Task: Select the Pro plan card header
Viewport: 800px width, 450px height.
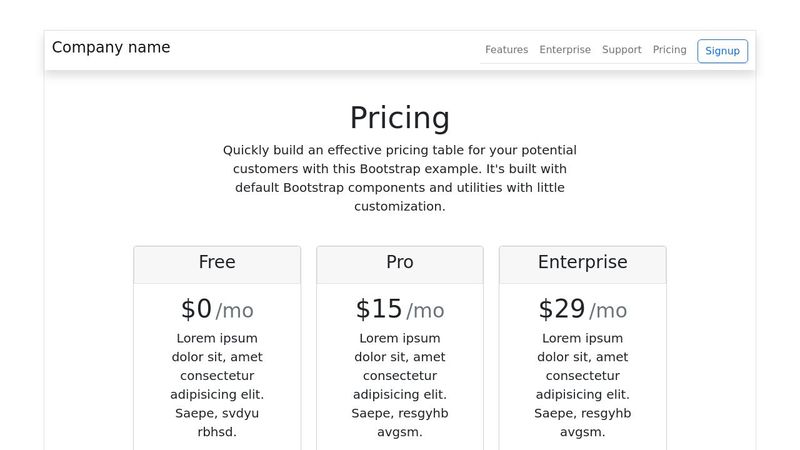Action: click(400, 263)
